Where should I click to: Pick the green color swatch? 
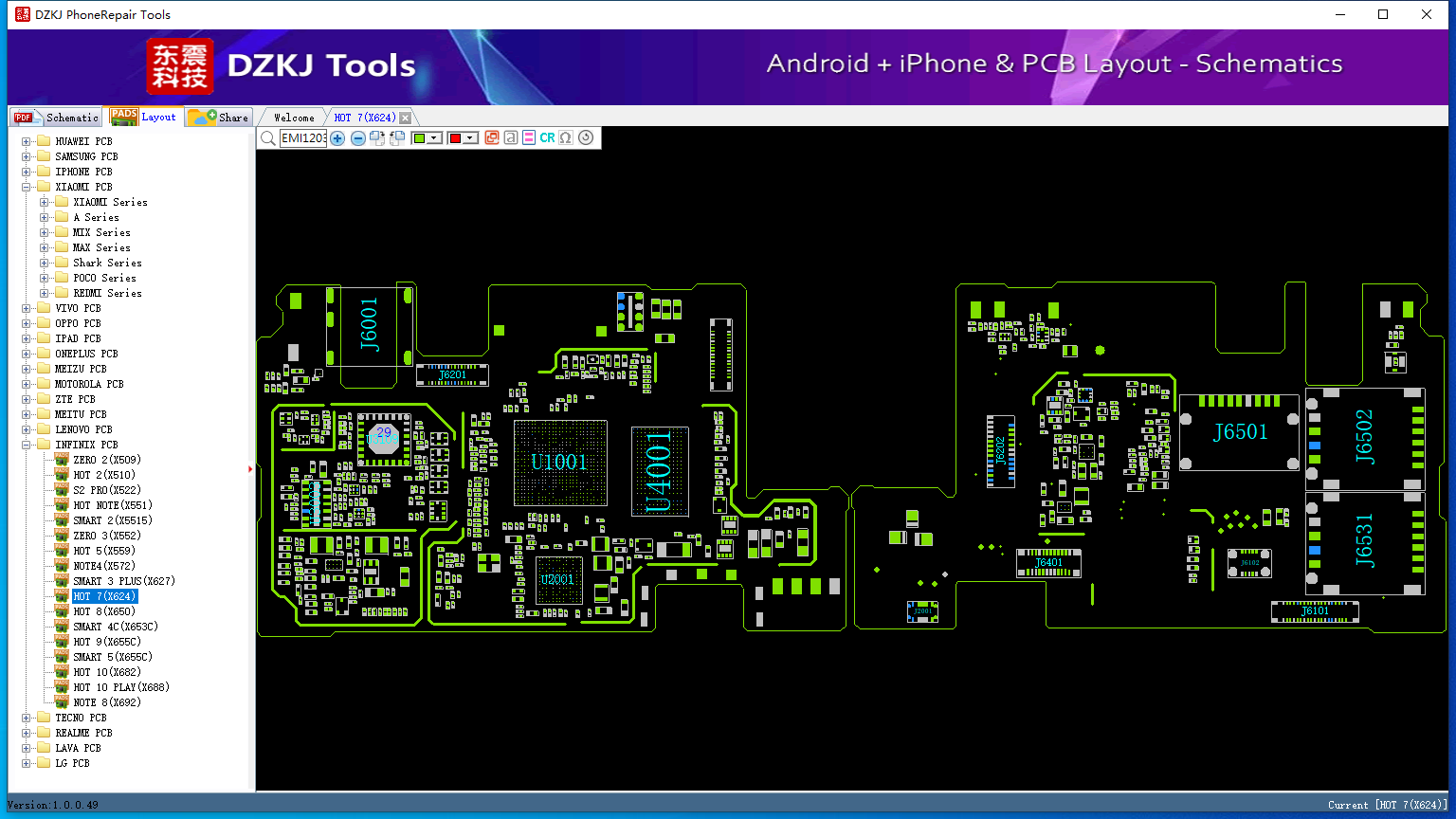pos(419,138)
